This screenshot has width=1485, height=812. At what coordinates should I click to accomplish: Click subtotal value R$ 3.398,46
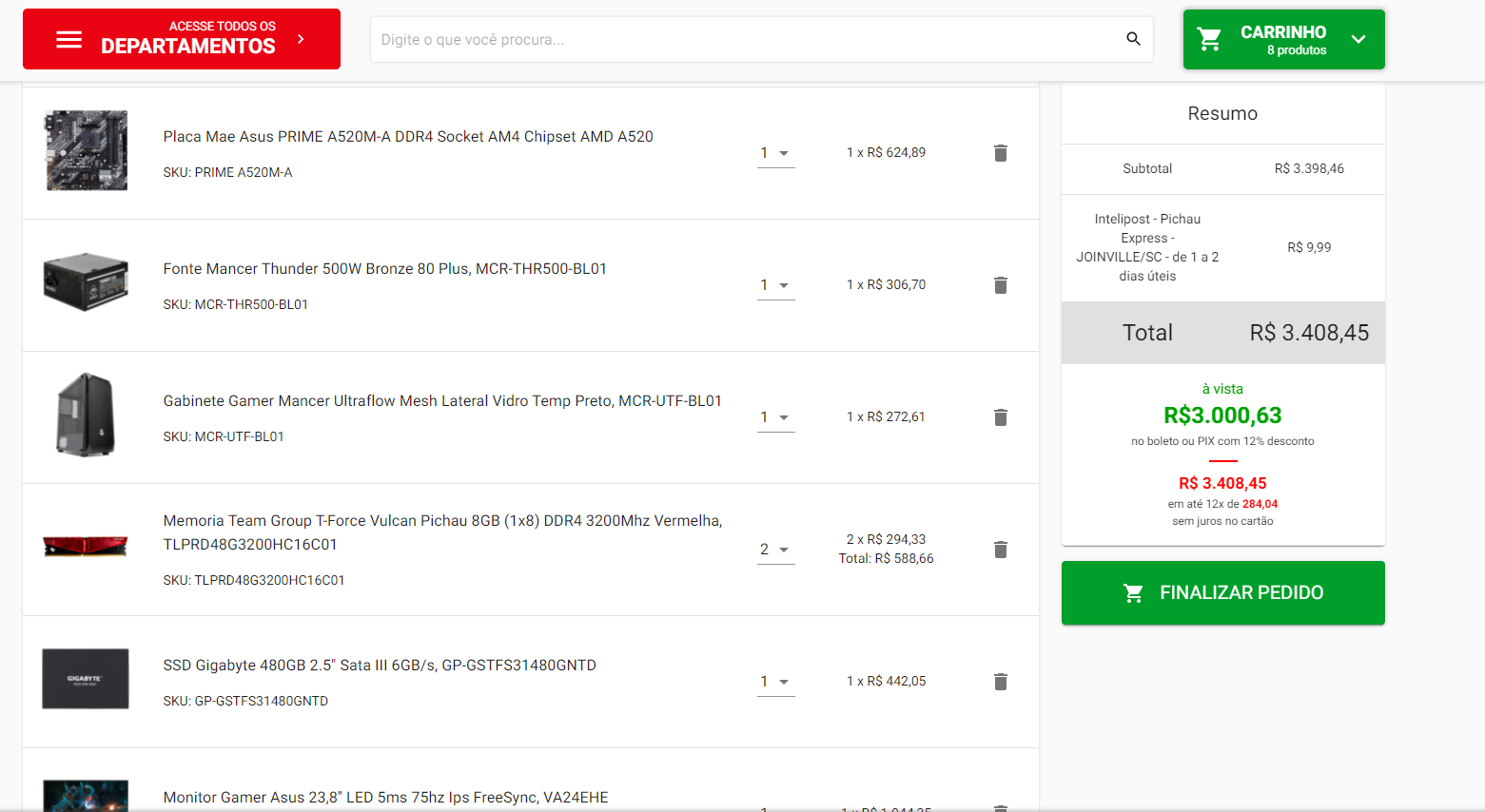1309,169
